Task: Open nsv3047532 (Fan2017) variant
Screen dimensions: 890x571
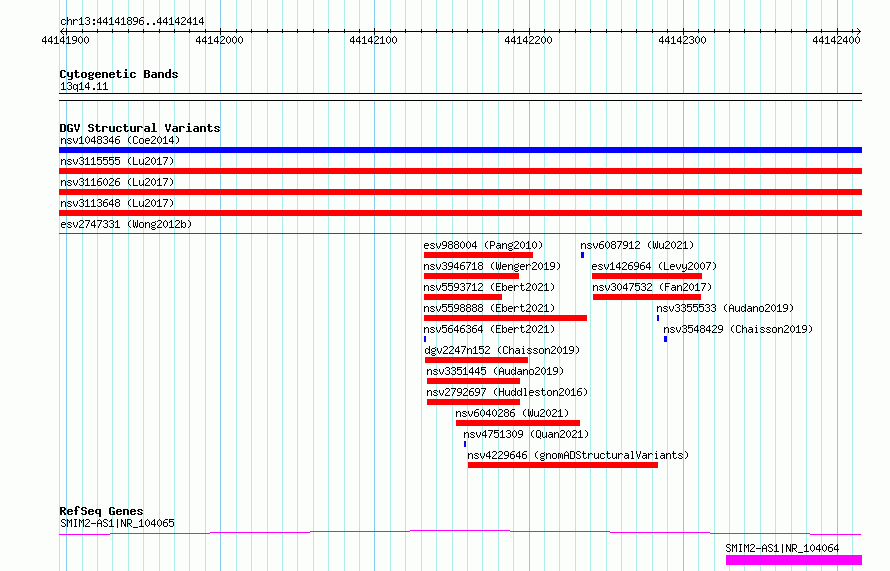Action: pos(652,287)
